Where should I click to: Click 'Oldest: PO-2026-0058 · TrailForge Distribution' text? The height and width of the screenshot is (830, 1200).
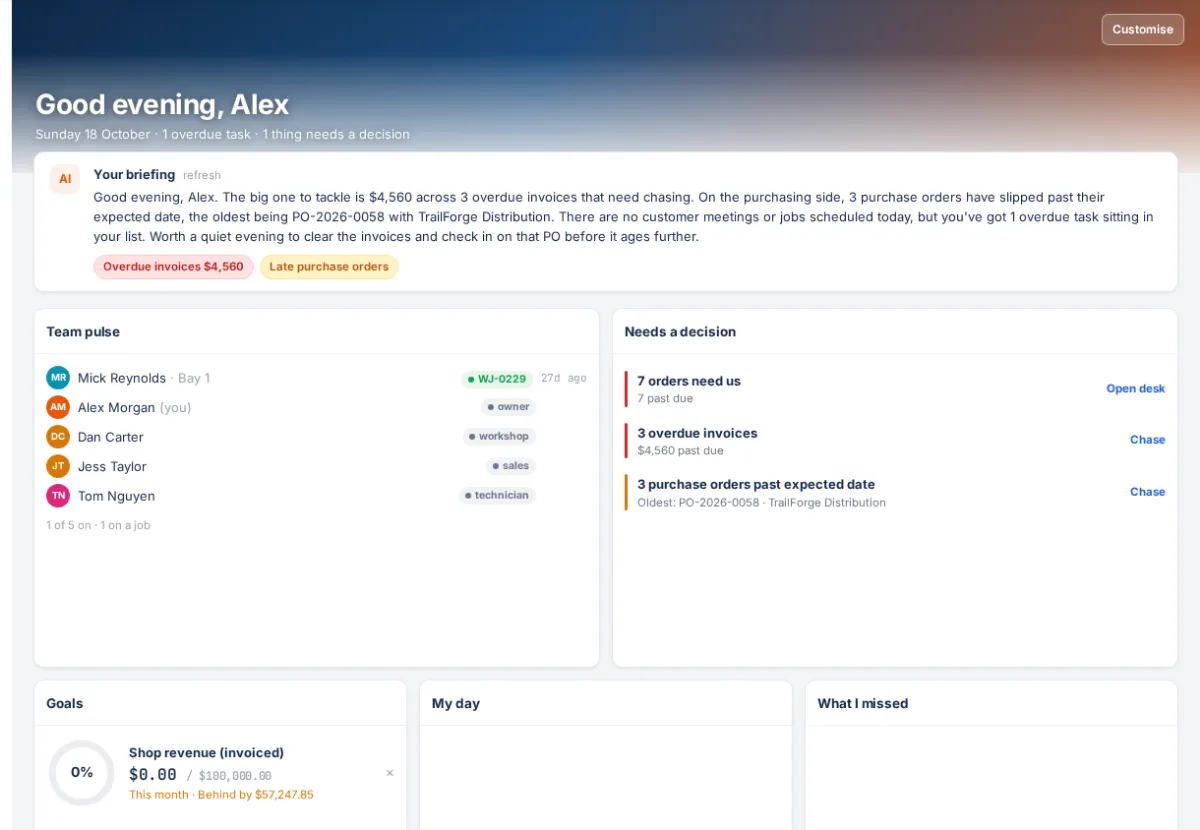pos(761,503)
